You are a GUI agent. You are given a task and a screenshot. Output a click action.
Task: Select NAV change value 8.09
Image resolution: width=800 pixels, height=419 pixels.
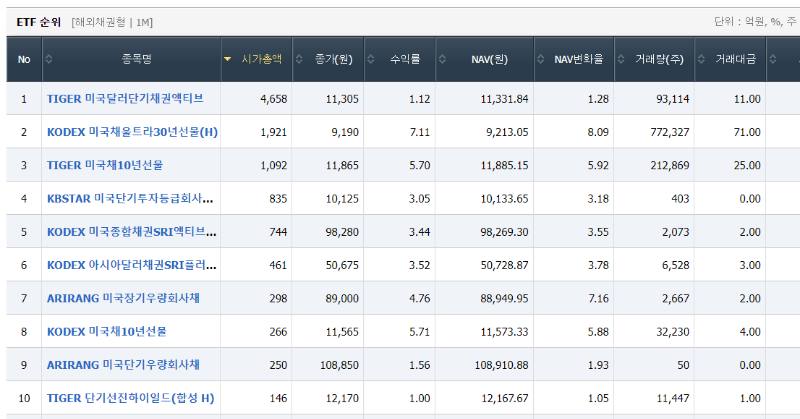[x=598, y=132]
